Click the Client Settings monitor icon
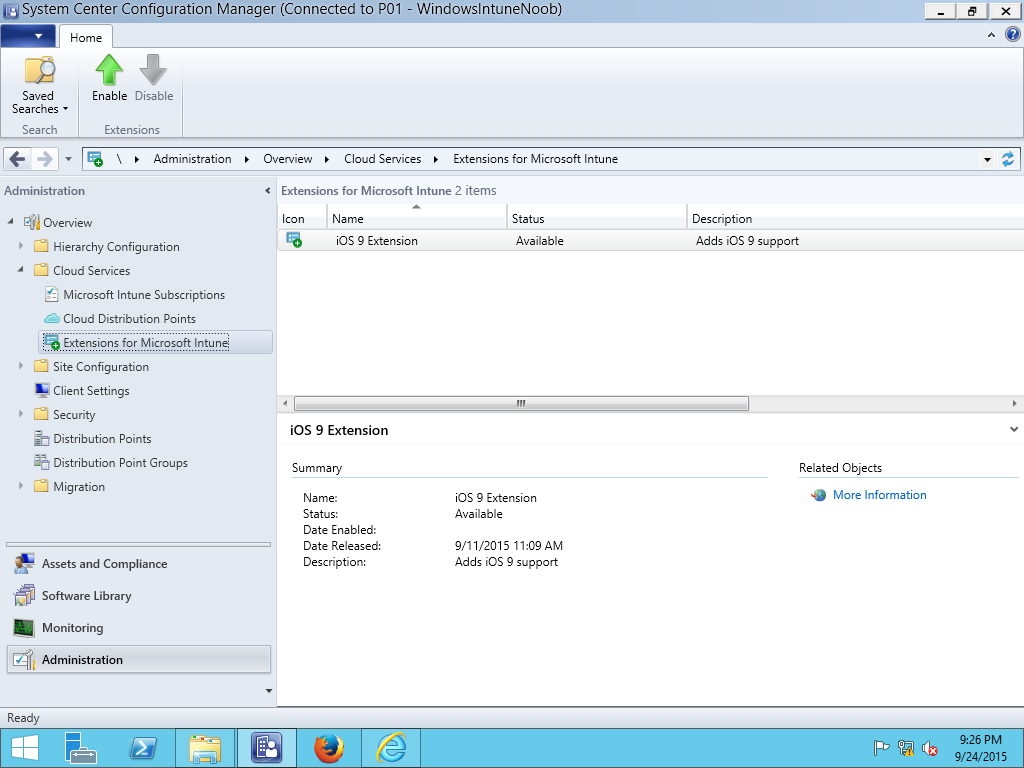 [42, 391]
